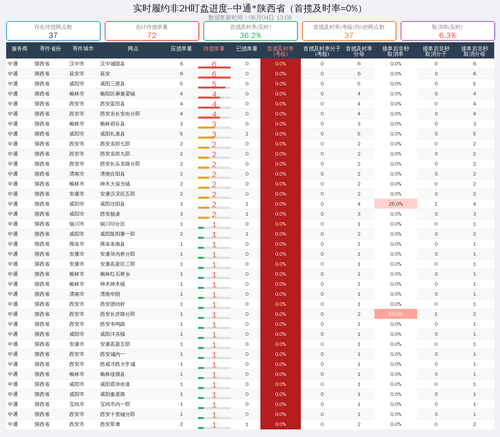The image size is (500, 437).
Task: Click the orange card showing 首揽及时率(考核)为0的网点数
Action: tap(349, 31)
